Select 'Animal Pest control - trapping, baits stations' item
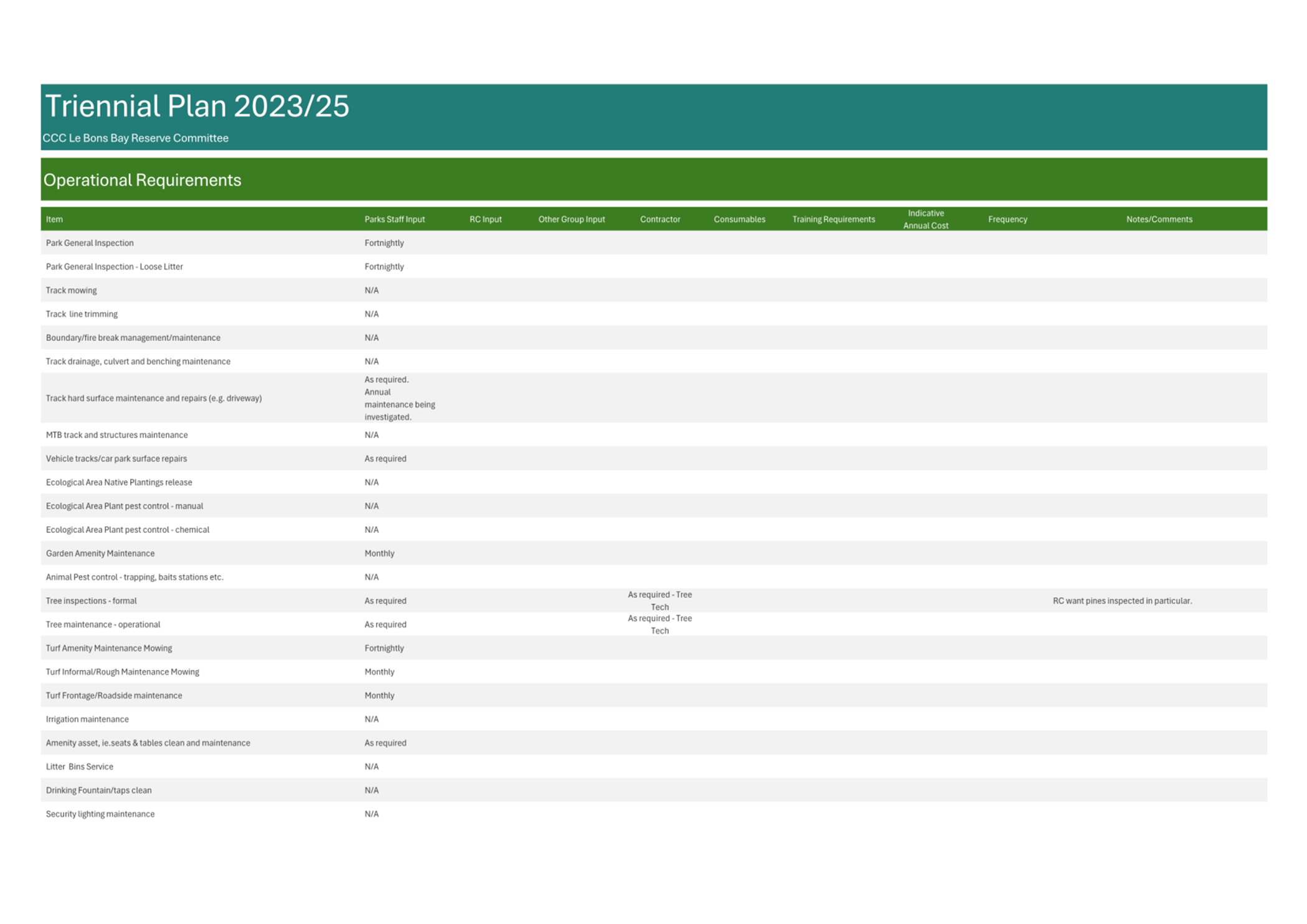This screenshot has height=924, width=1307. coord(134,577)
